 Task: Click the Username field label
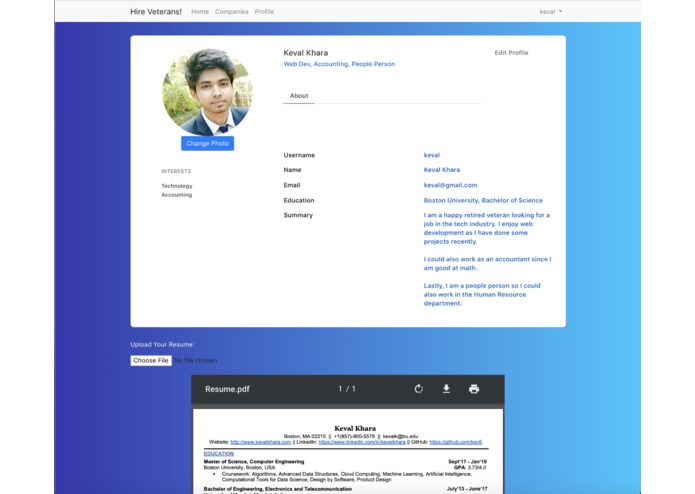[x=299, y=155]
